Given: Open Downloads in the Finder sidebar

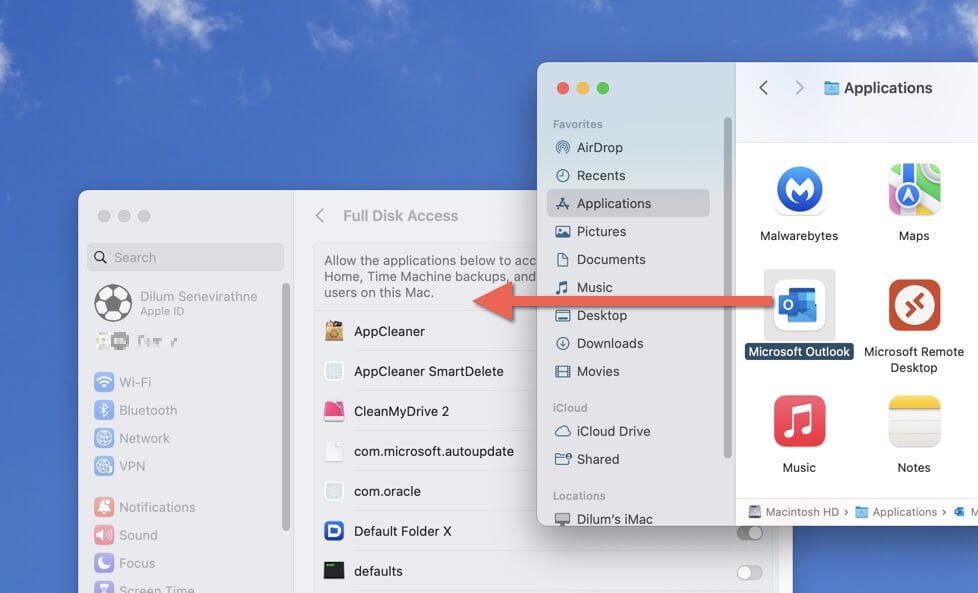Looking at the screenshot, I should [599, 344].
